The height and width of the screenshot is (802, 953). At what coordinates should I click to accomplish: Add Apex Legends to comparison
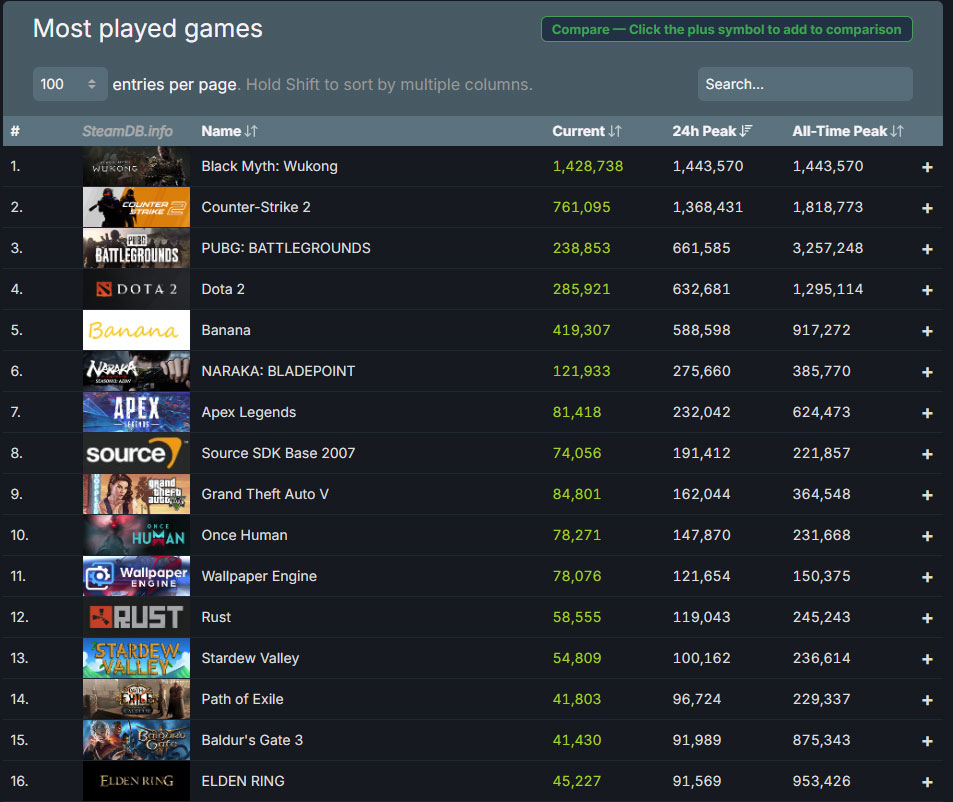point(927,413)
